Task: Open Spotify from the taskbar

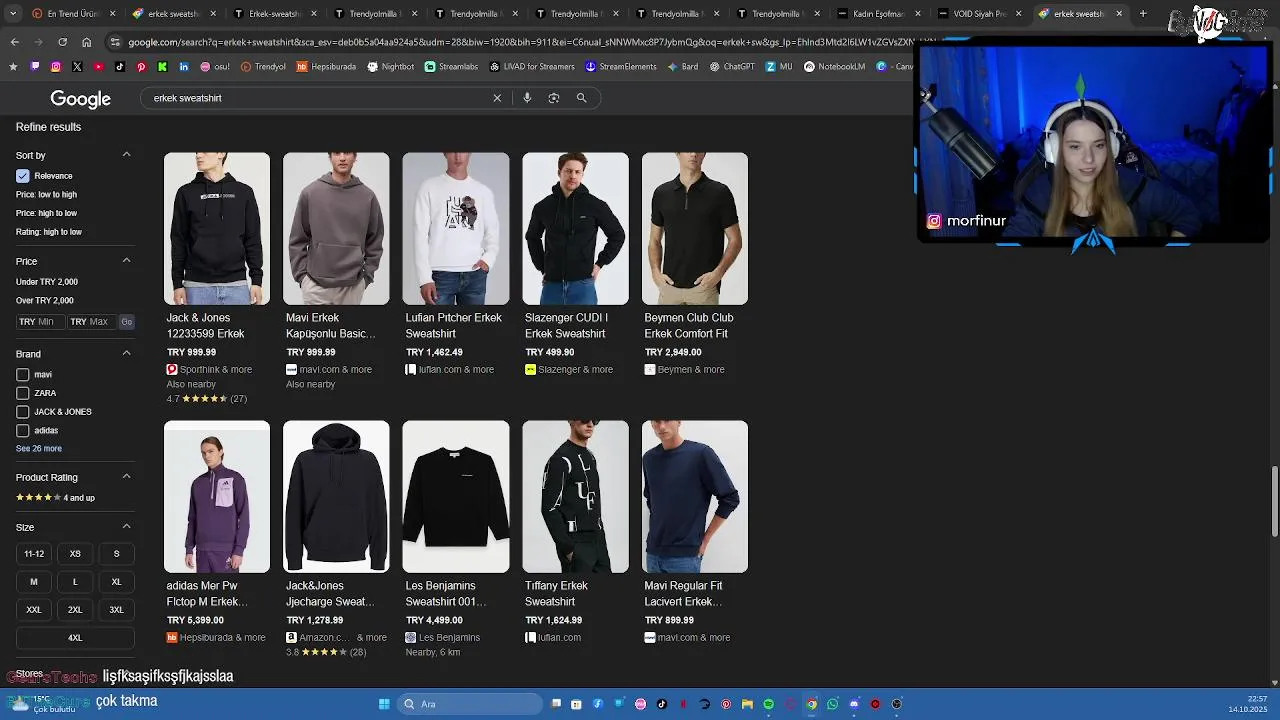Action: point(769,704)
